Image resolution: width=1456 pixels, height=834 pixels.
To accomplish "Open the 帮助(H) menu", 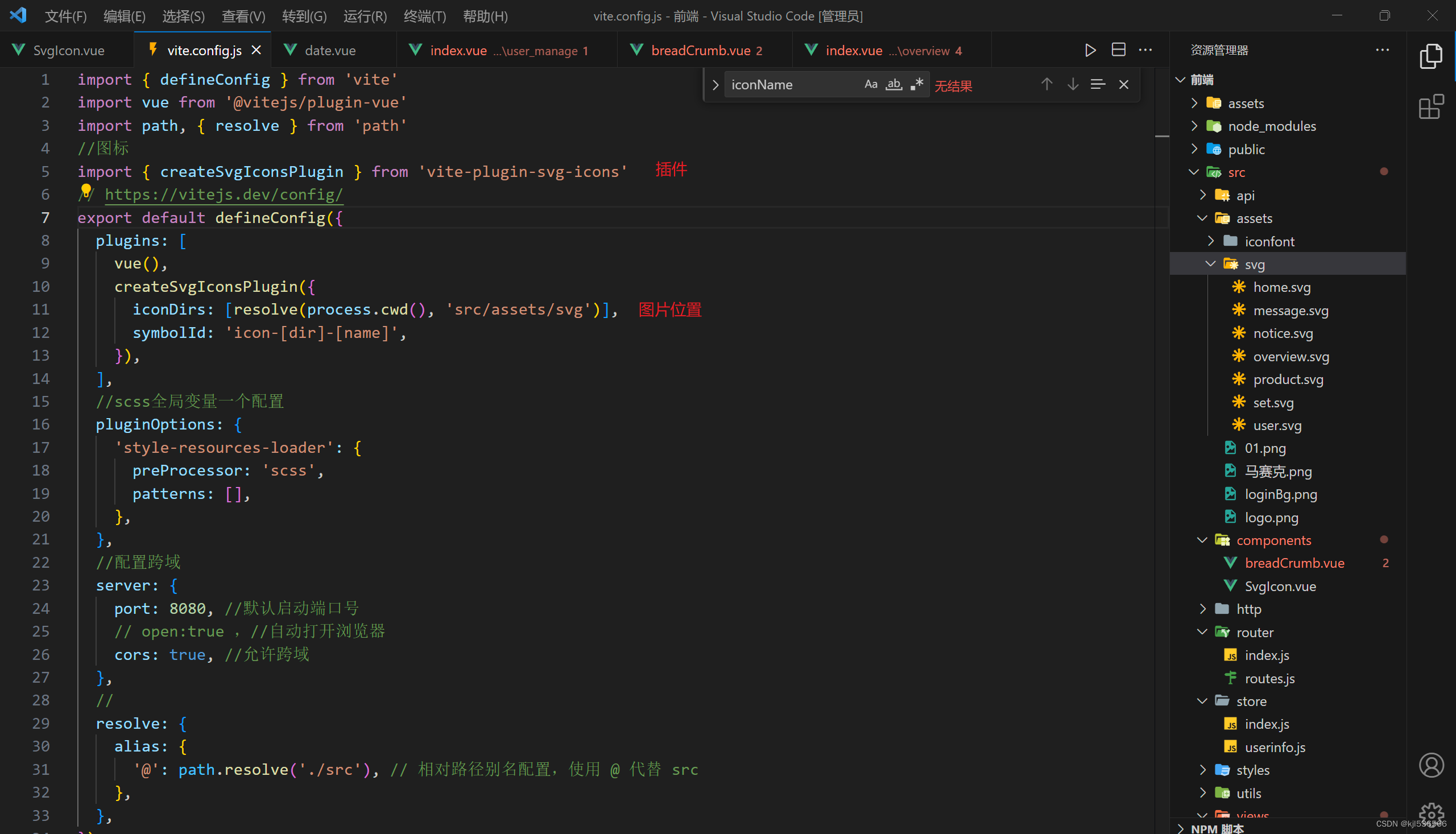I will 485,16.
